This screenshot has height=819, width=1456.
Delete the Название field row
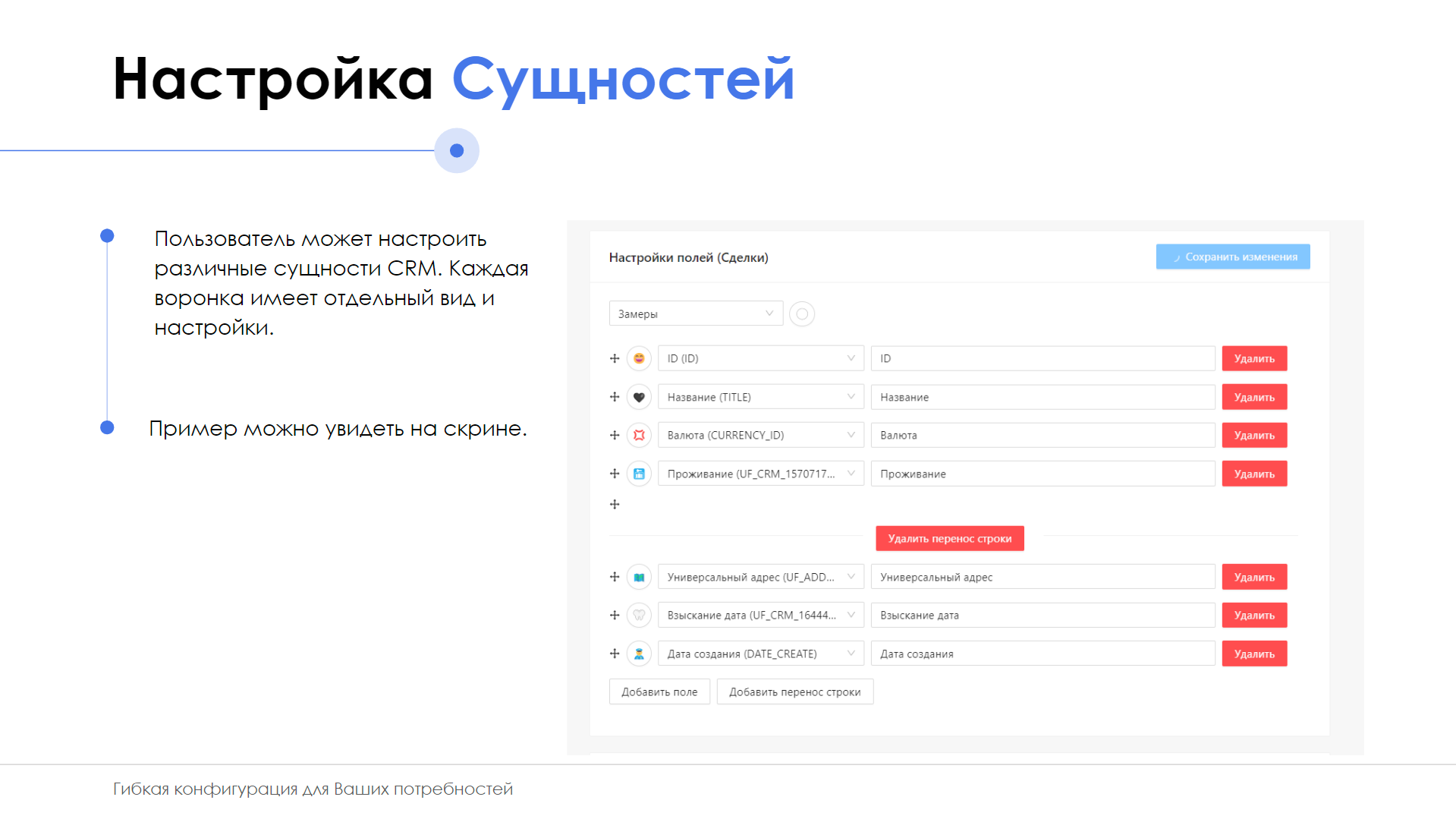tap(1254, 397)
